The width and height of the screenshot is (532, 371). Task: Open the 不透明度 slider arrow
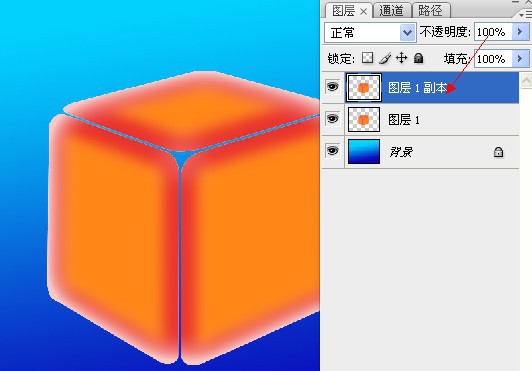coord(520,32)
